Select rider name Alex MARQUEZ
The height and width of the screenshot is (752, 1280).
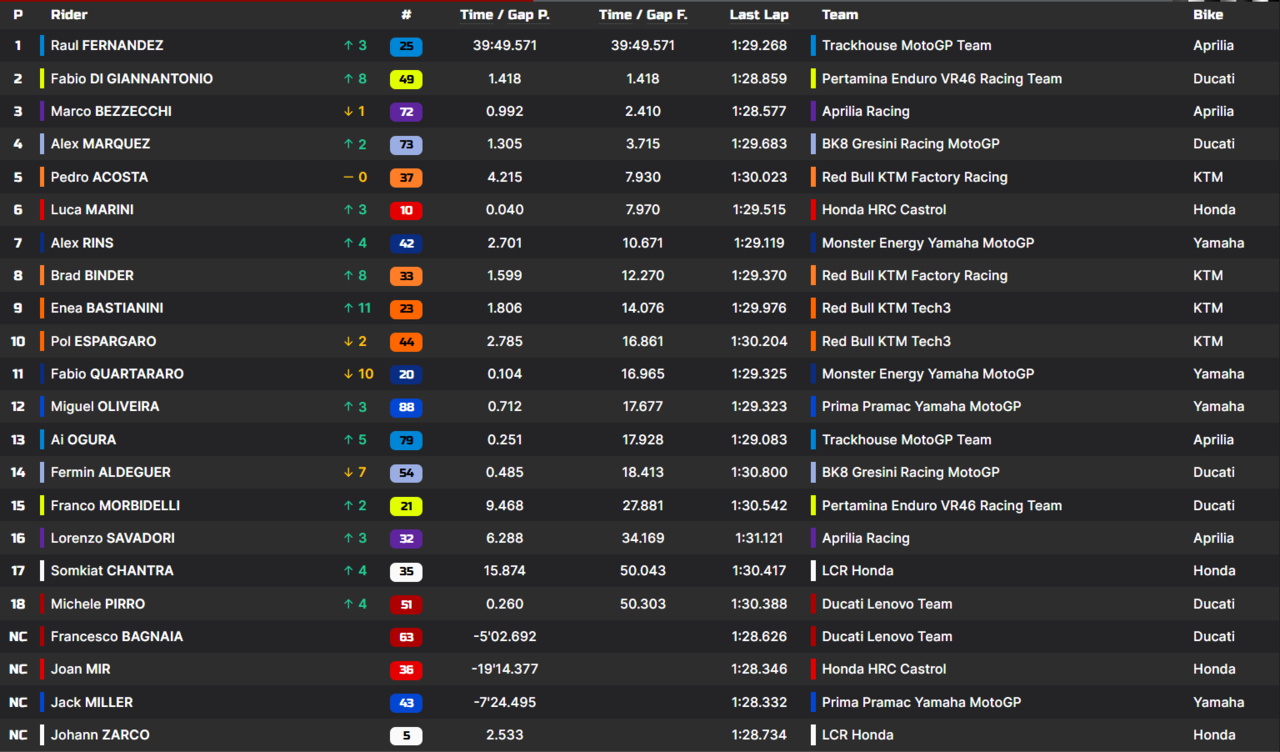[100, 144]
